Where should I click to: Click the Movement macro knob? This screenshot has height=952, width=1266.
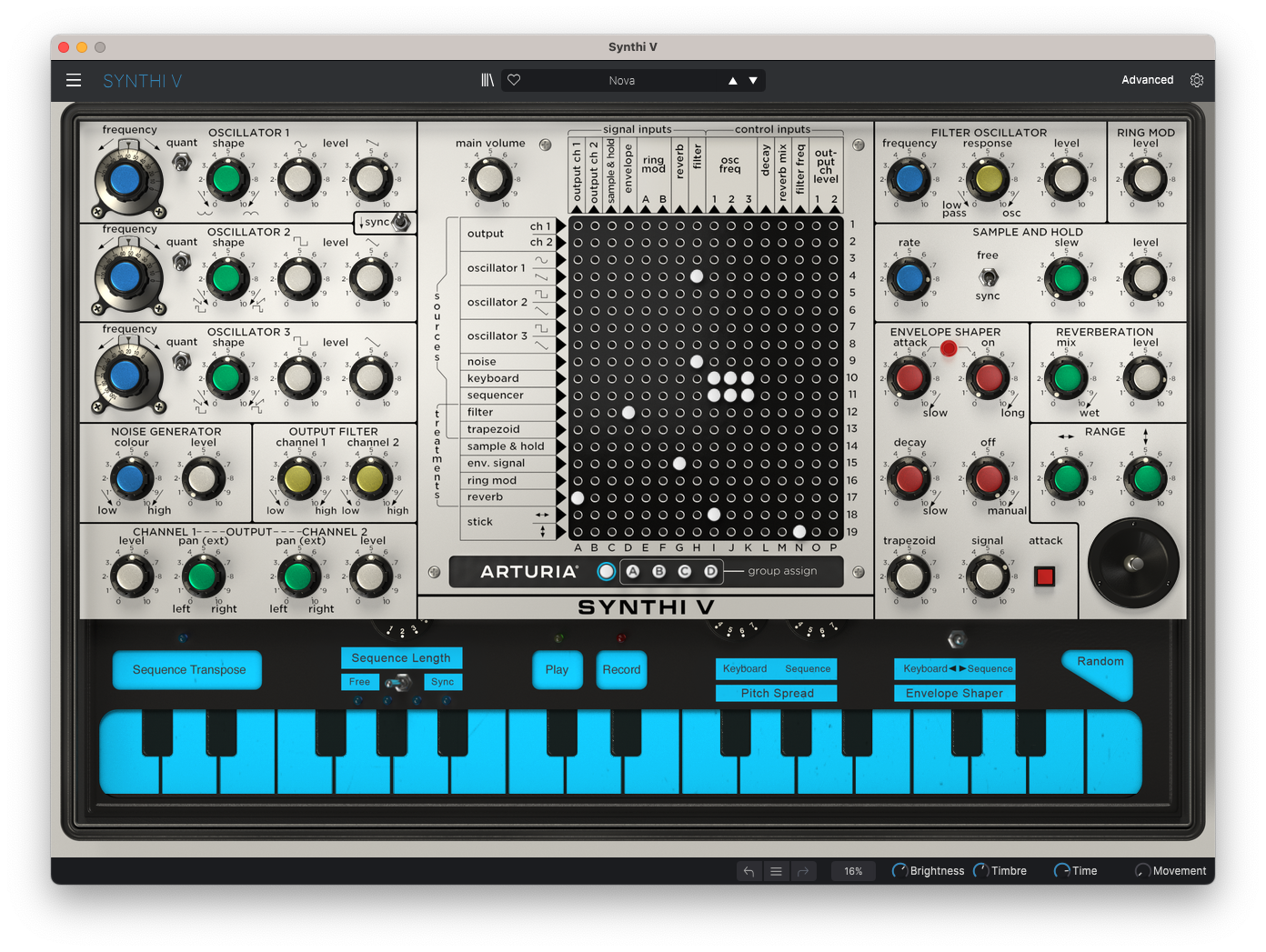coord(1142,871)
